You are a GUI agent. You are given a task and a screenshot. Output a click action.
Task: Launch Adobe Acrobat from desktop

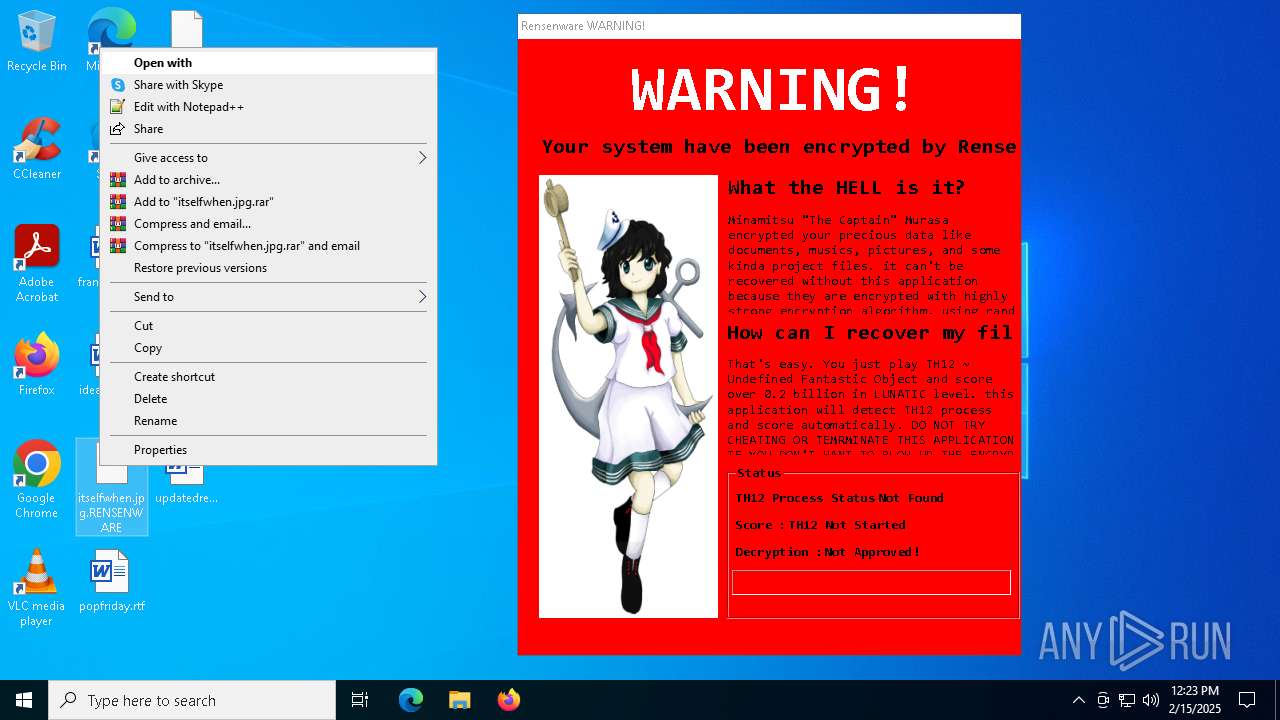(36, 262)
